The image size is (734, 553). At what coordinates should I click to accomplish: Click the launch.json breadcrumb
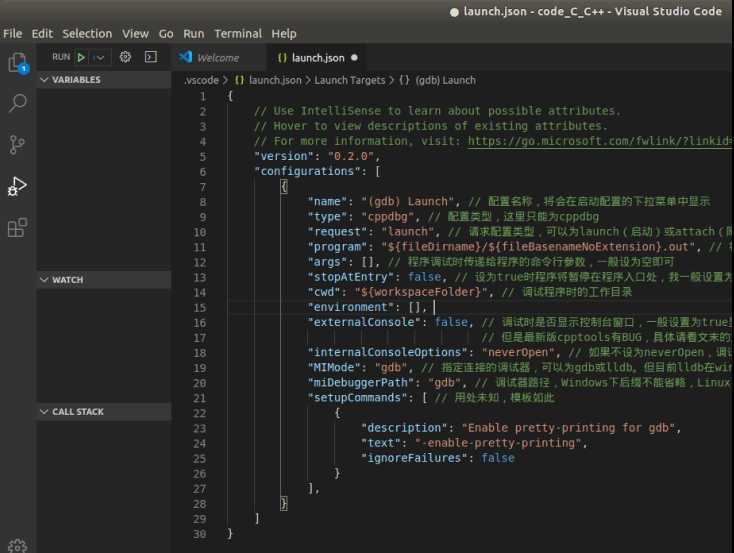click(275, 80)
